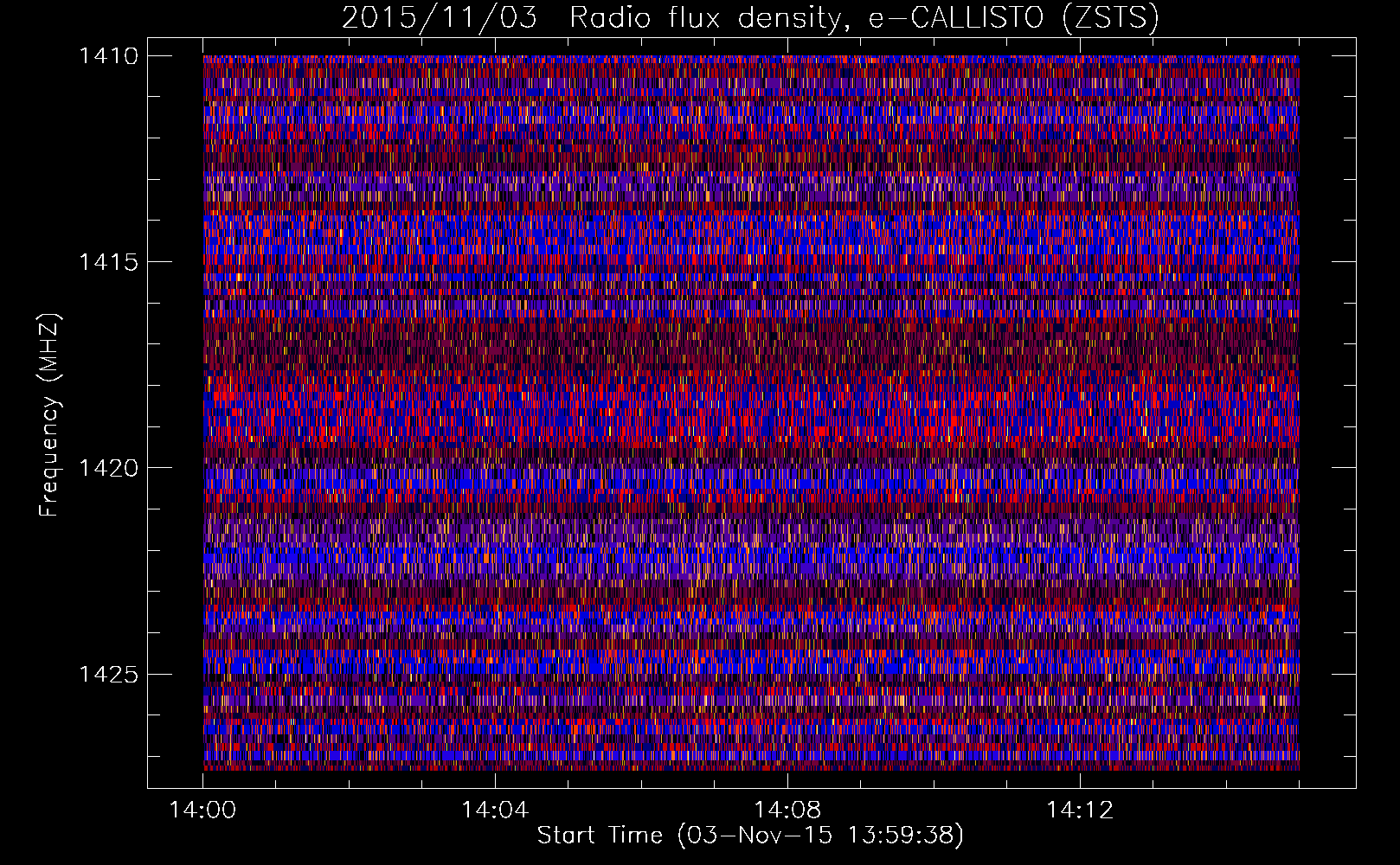Click the 'Frequency (MHZ)' axis title
The width and height of the screenshot is (1400, 865).
click(51, 415)
